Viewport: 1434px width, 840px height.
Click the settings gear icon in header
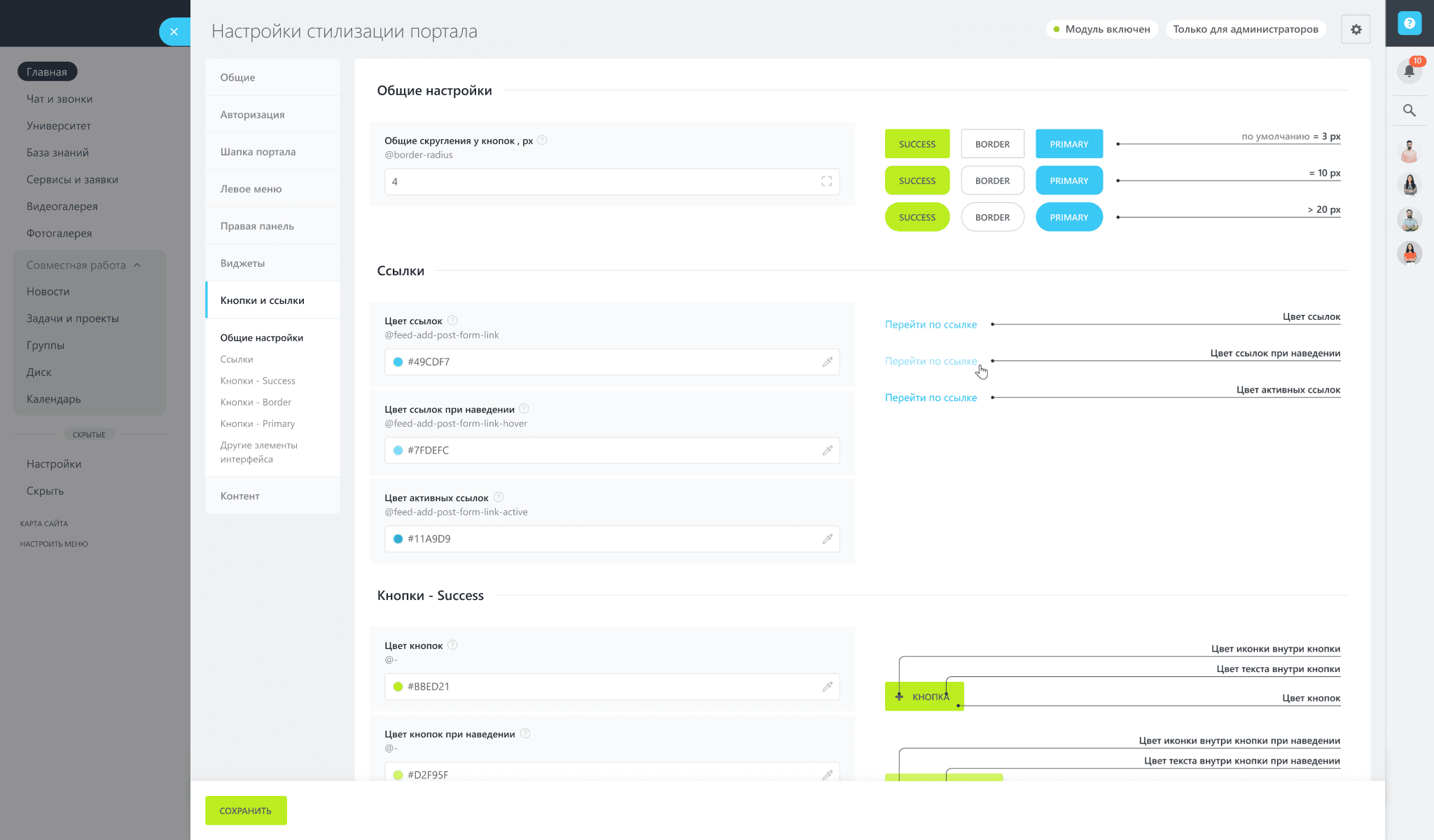coord(1356,29)
